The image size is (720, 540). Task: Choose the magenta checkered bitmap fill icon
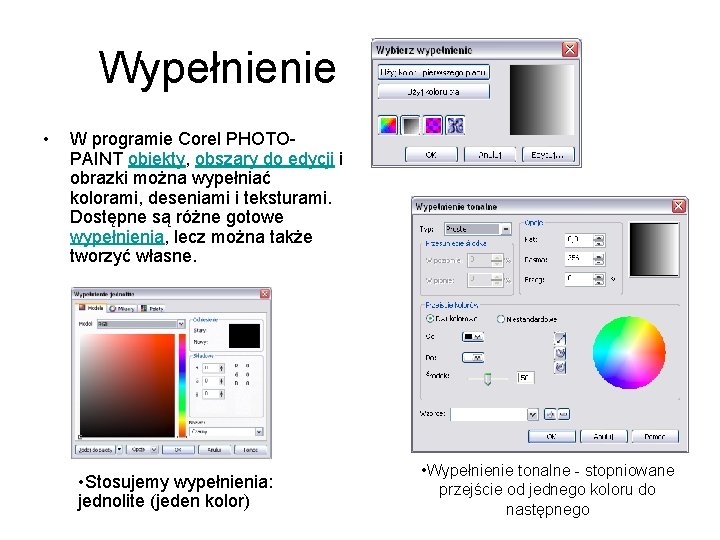pos(433,125)
